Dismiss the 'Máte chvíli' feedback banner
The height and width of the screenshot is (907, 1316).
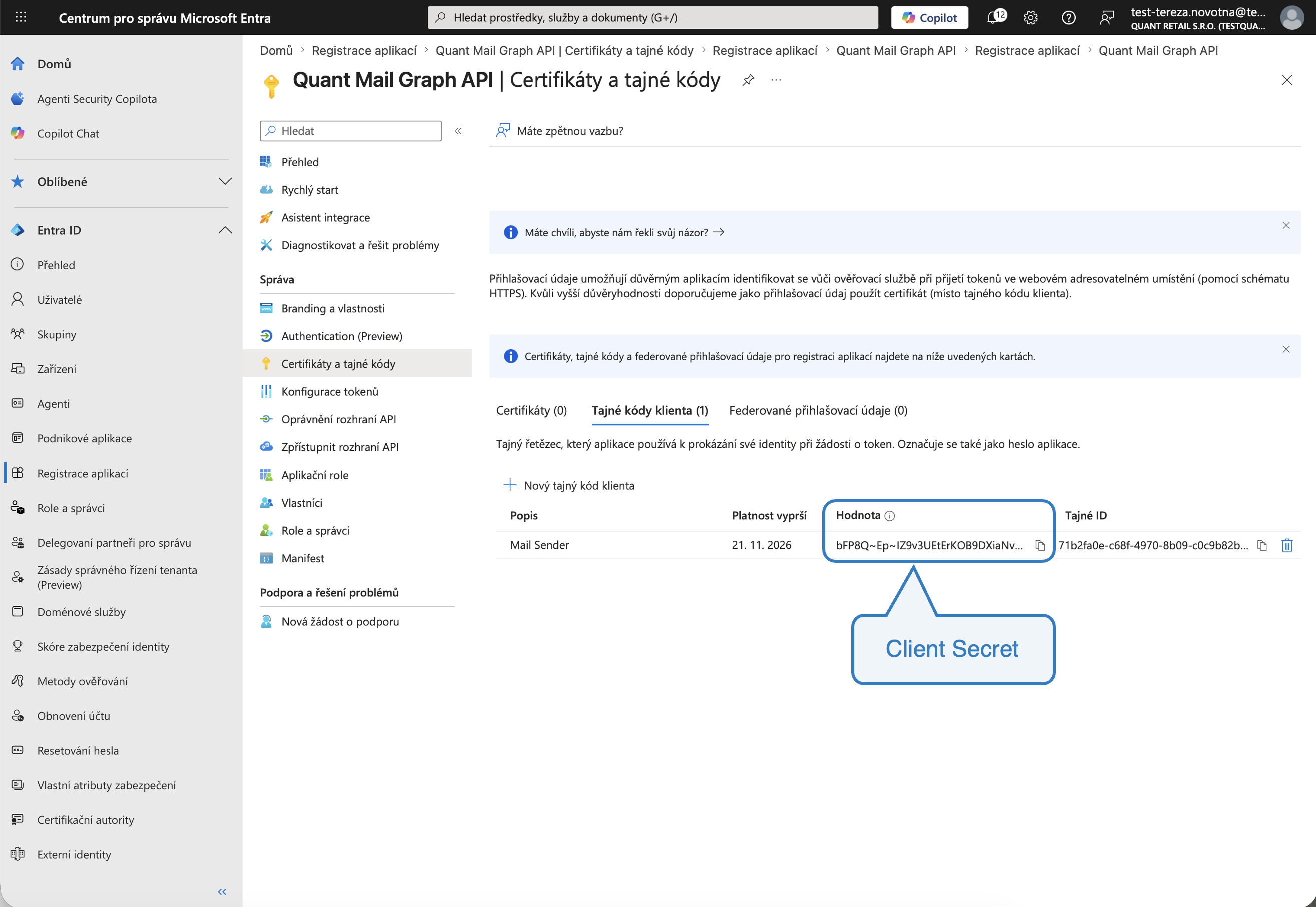point(1286,226)
